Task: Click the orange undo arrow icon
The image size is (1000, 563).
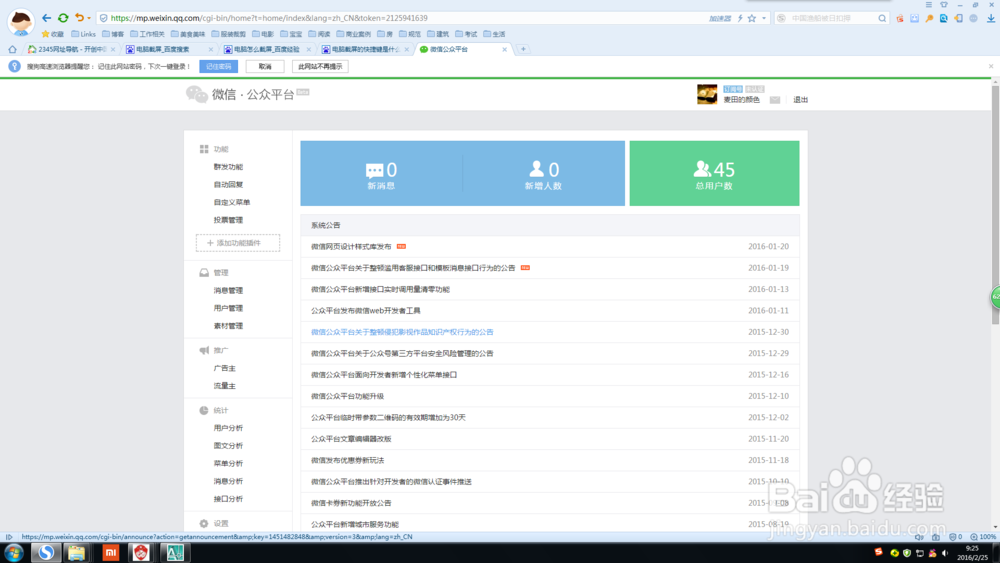Action: pos(79,18)
